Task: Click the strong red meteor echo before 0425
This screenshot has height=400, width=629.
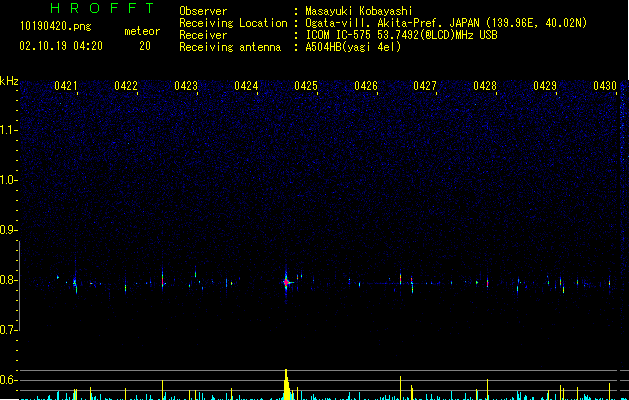Action: pos(286,282)
